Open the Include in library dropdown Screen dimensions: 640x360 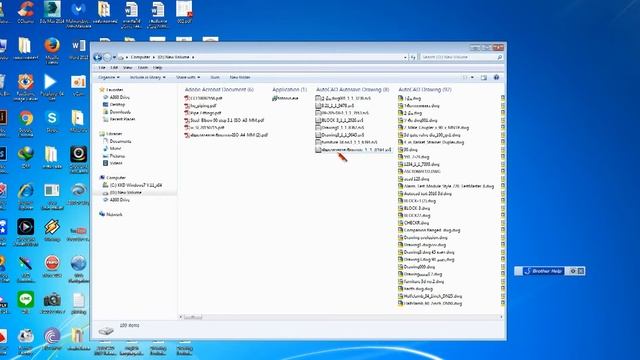147,77
